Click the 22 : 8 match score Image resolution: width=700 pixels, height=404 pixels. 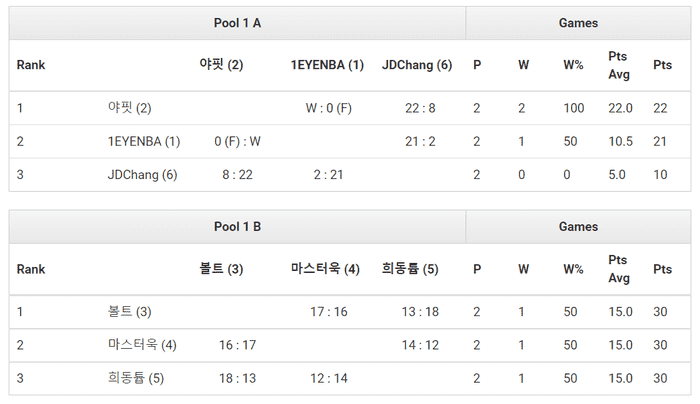pos(420,108)
